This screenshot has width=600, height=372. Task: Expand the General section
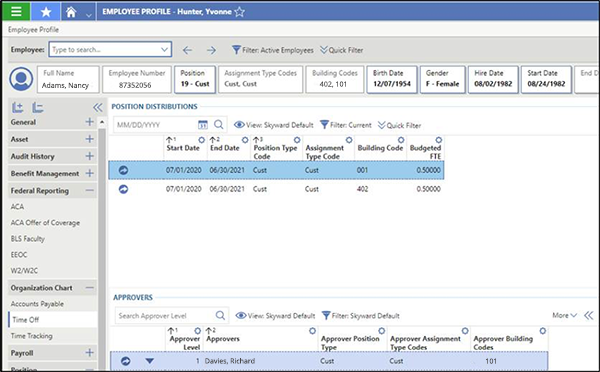[x=90, y=122]
